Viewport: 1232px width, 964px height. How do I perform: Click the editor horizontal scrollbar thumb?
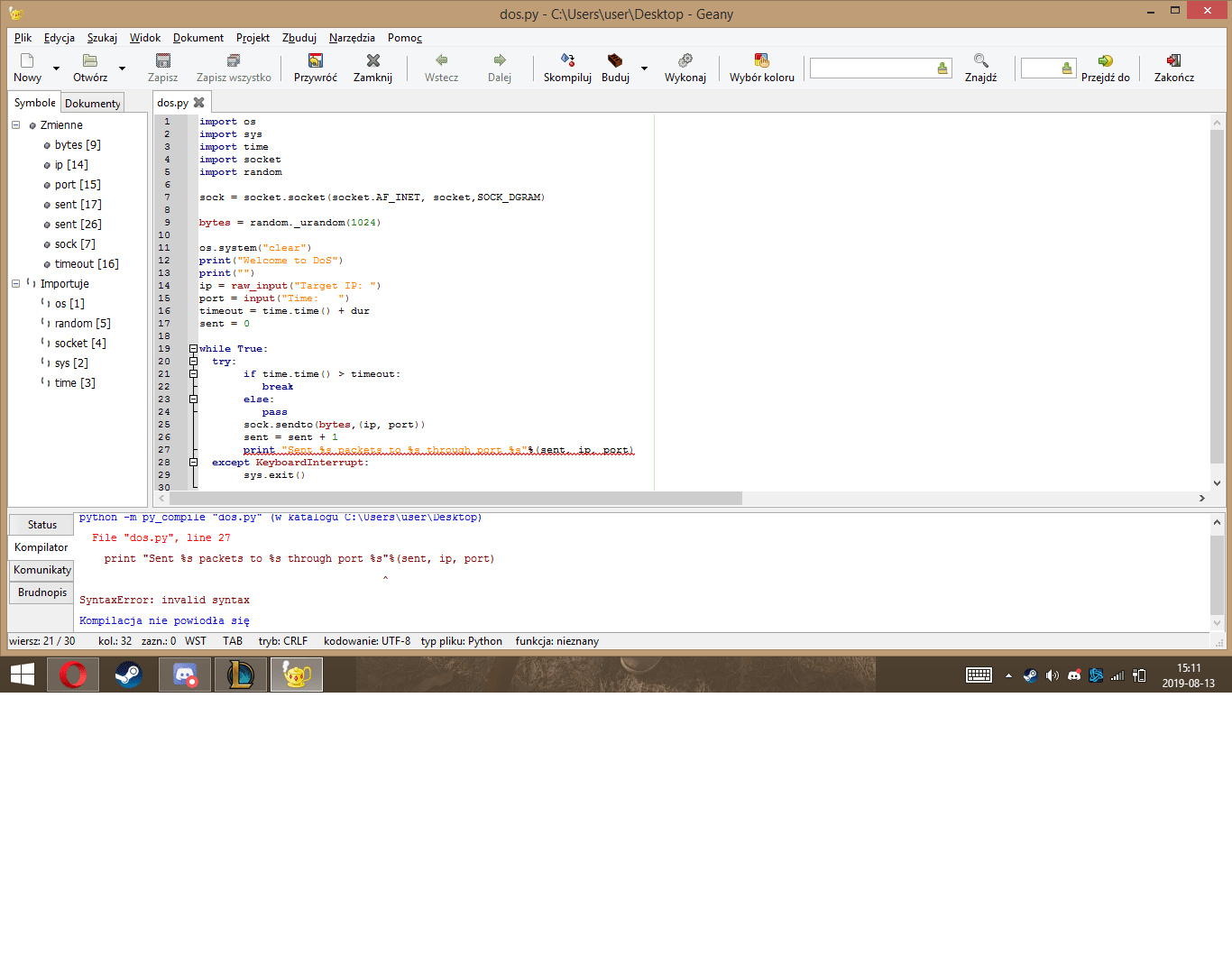tap(455, 498)
